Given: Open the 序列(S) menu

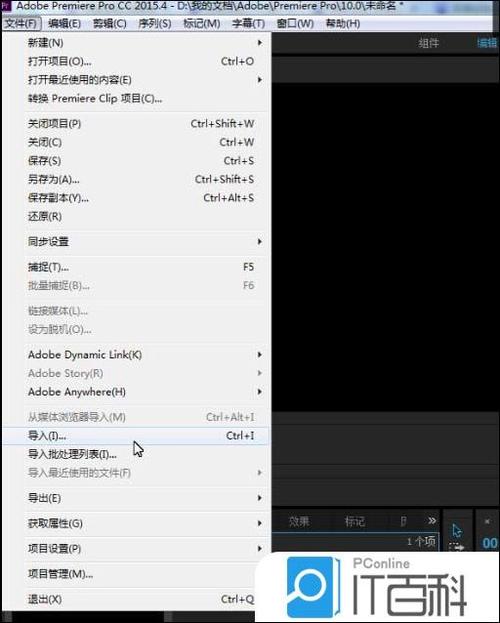Looking at the screenshot, I should (x=155, y=23).
